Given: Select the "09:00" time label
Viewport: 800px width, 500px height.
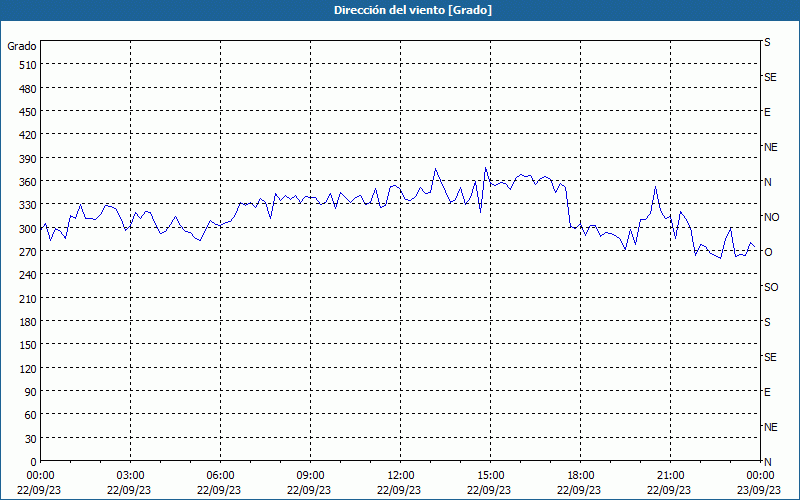Looking at the screenshot, I should coord(311,476).
